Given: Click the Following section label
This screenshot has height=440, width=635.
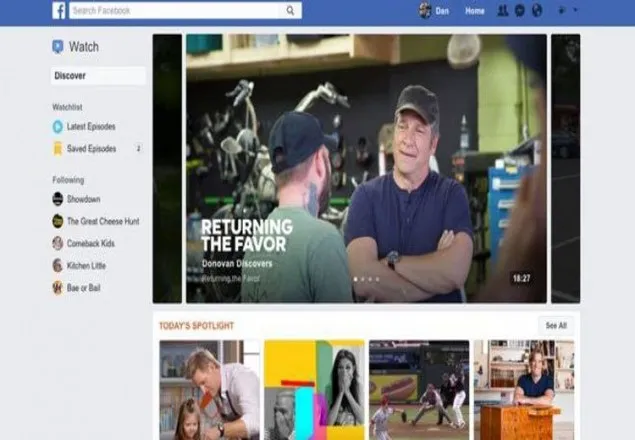Looking at the screenshot, I should pos(68,180).
